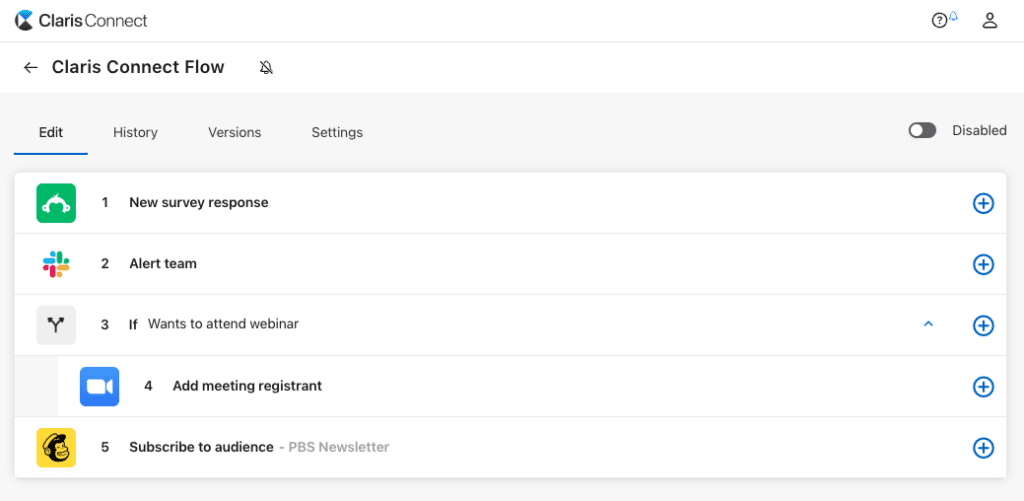The image size is (1024, 501).
Task: Open the Alert team step
Action: coord(510,264)
